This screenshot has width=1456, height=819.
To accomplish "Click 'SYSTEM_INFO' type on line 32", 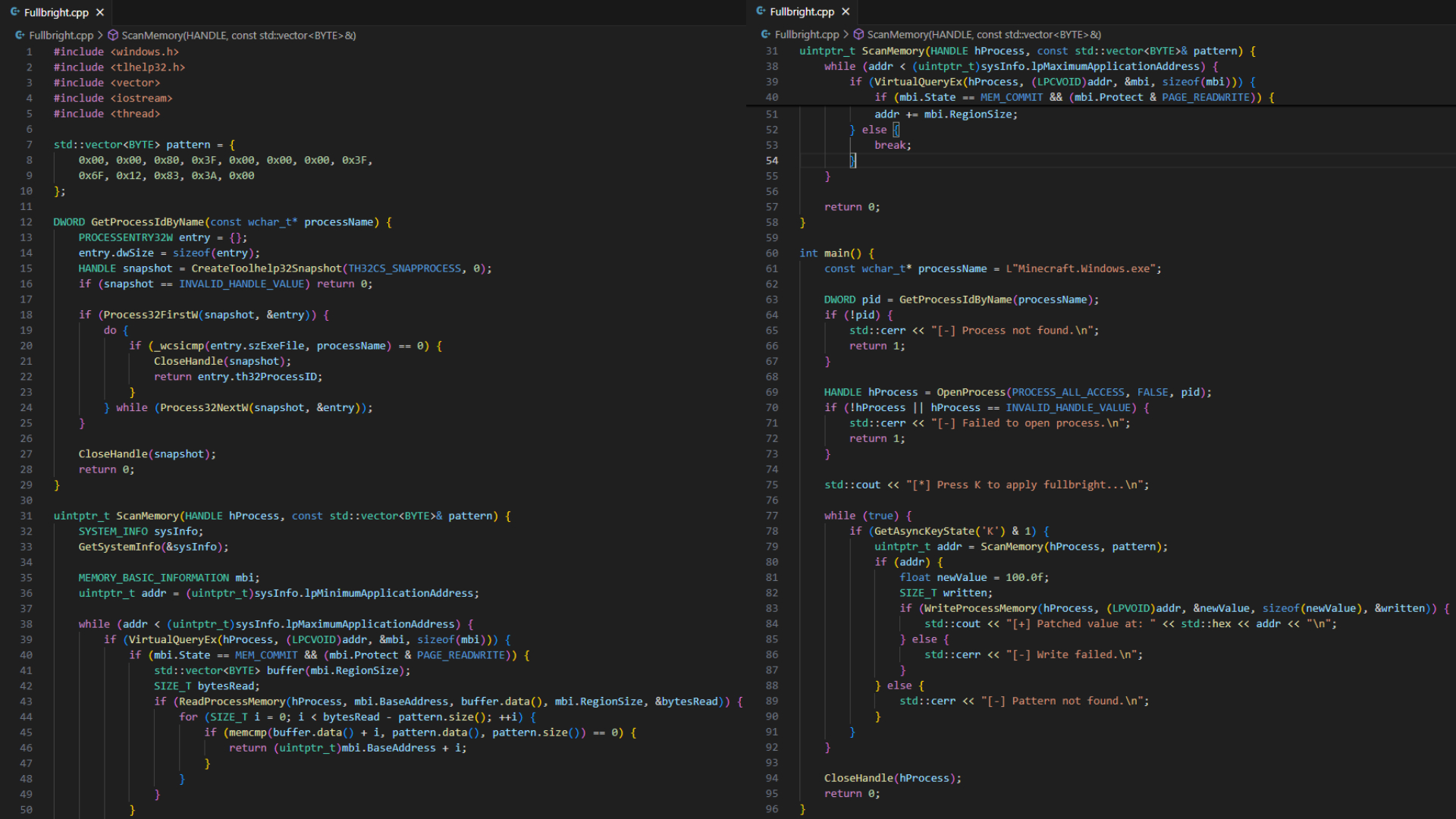I will 113,531.
